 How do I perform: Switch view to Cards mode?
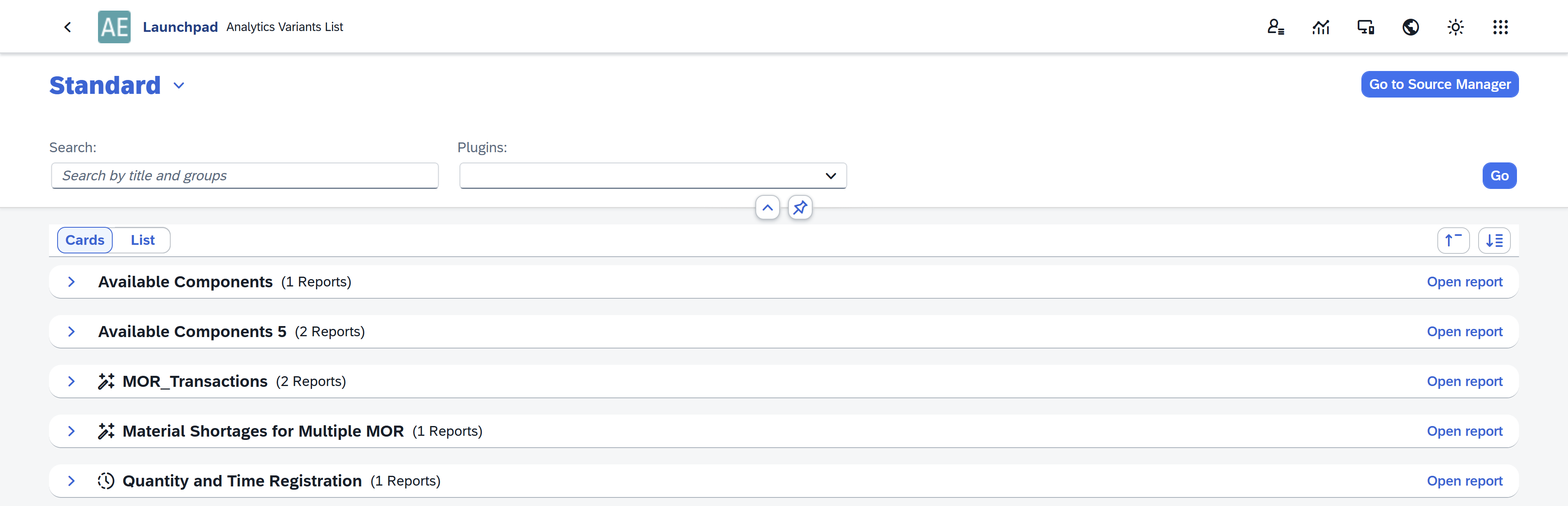click(x=85, y=240)
